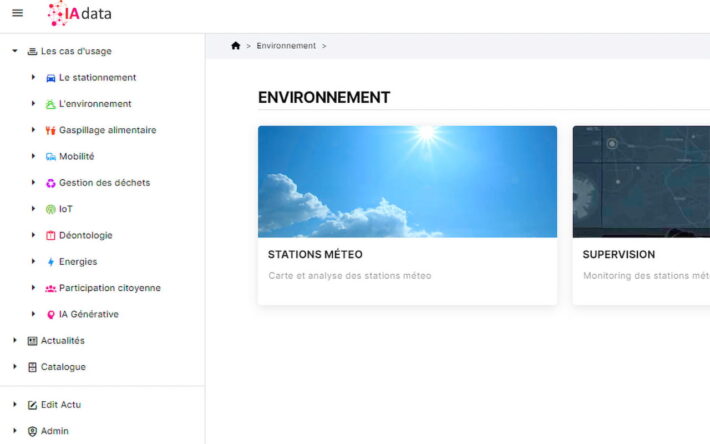This screenshot has width=710, height=444.
Task: Click the green L'environnement icon
Action: (51, 104)
